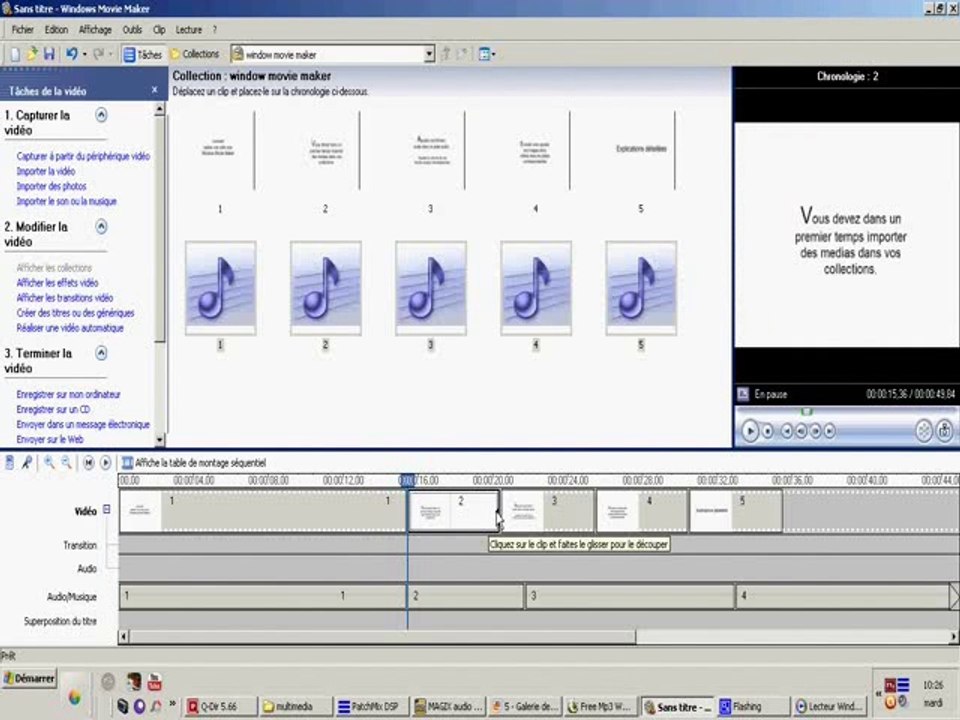Screen dimensions: 960x720
Task: Click 'Réaliser une vidéo automatique' link
Action: tap(70, 328)
